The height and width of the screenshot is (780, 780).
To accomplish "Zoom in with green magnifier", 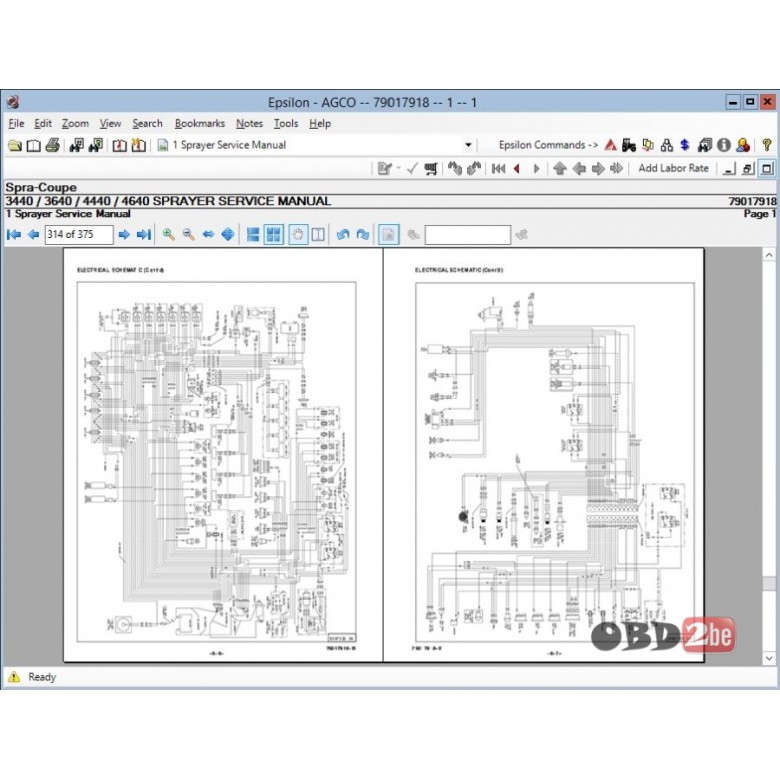I will tap(169, 234).
